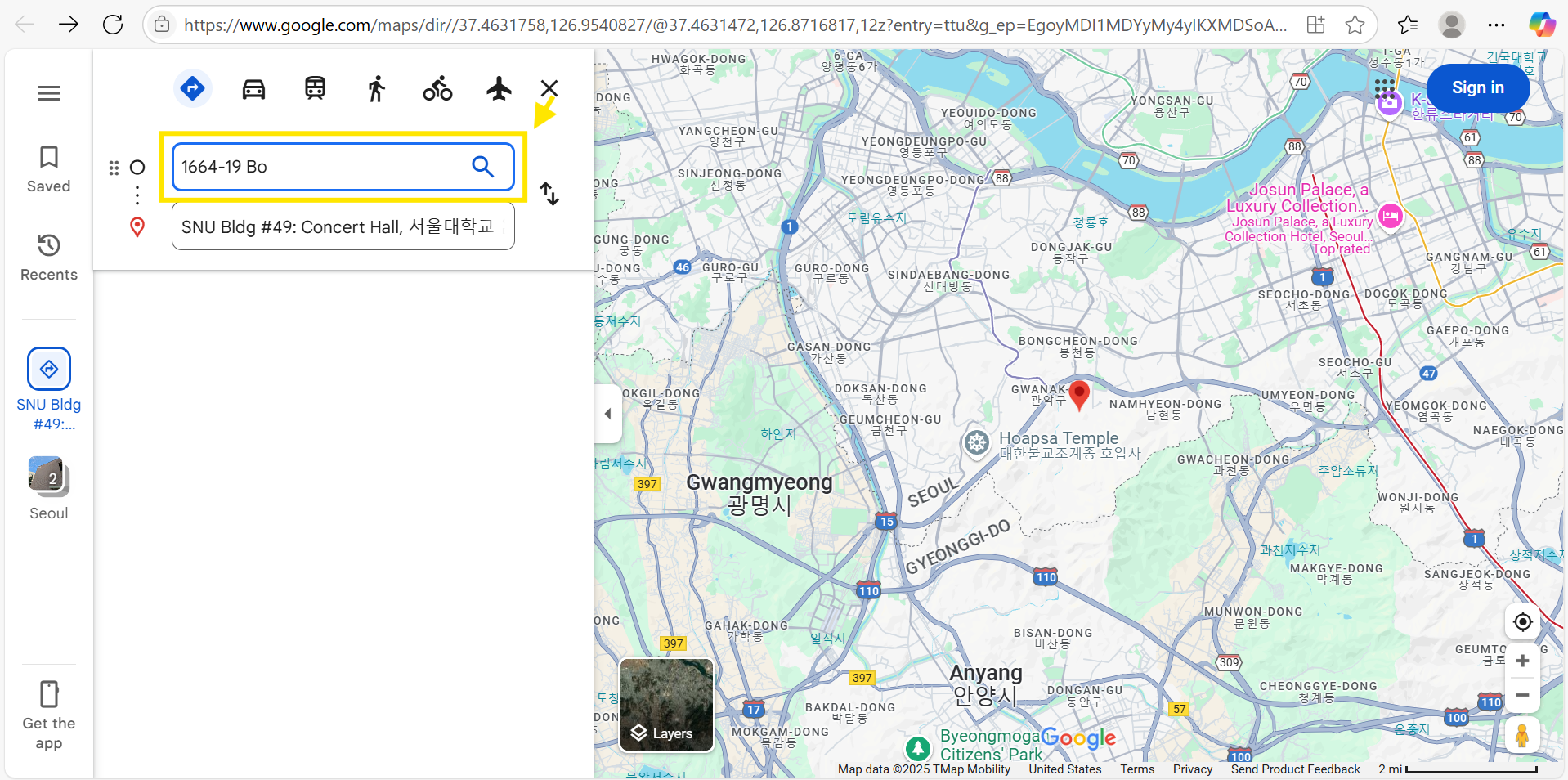Show your current location on map
1568x780 pixels.
[x=1522, y=622]
